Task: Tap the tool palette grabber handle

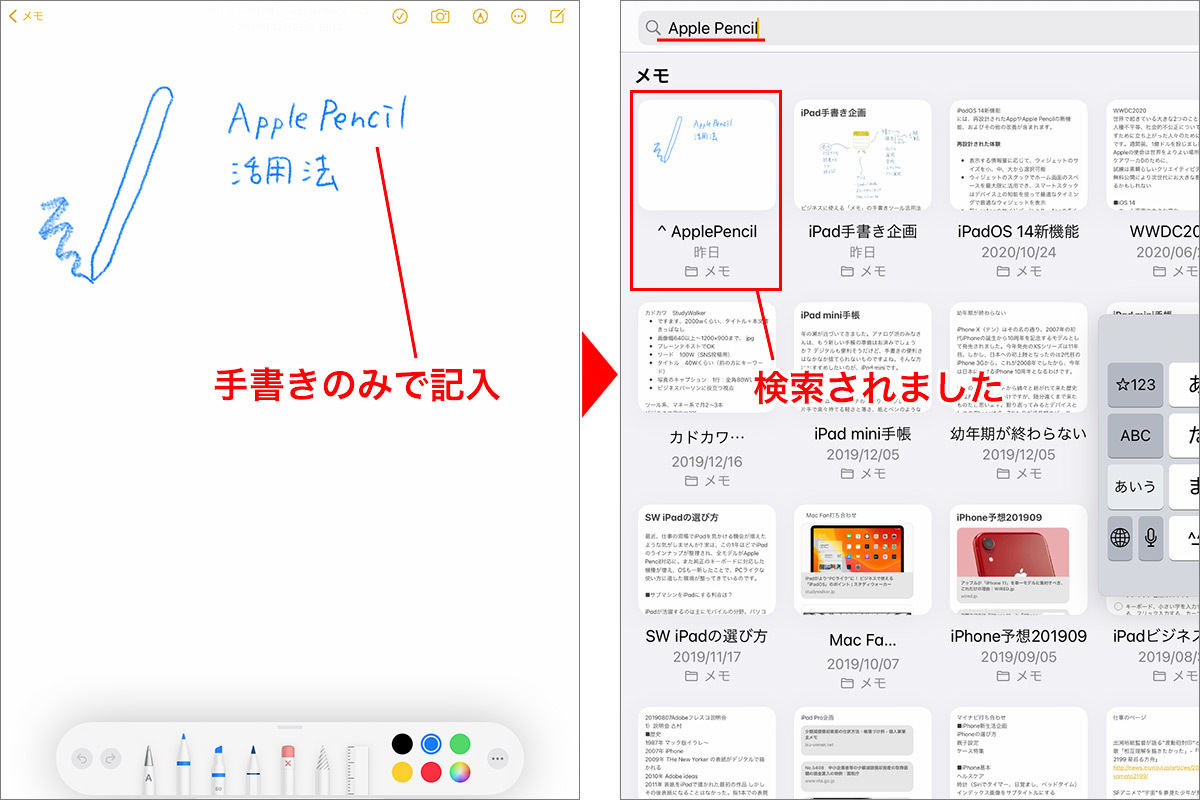Action: [x=290, y=727]
